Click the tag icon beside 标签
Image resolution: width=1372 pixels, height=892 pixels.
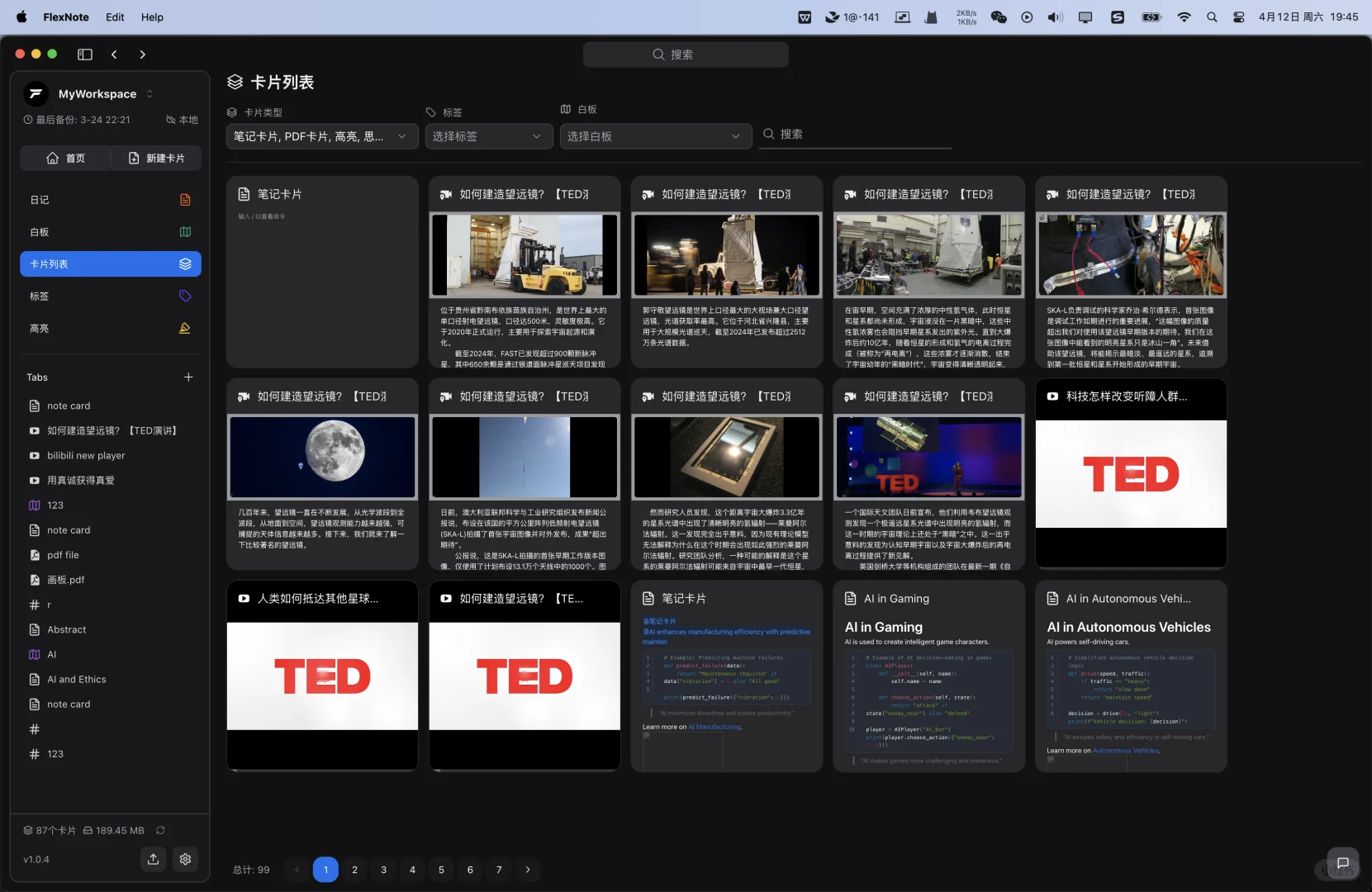coord(185,297)
